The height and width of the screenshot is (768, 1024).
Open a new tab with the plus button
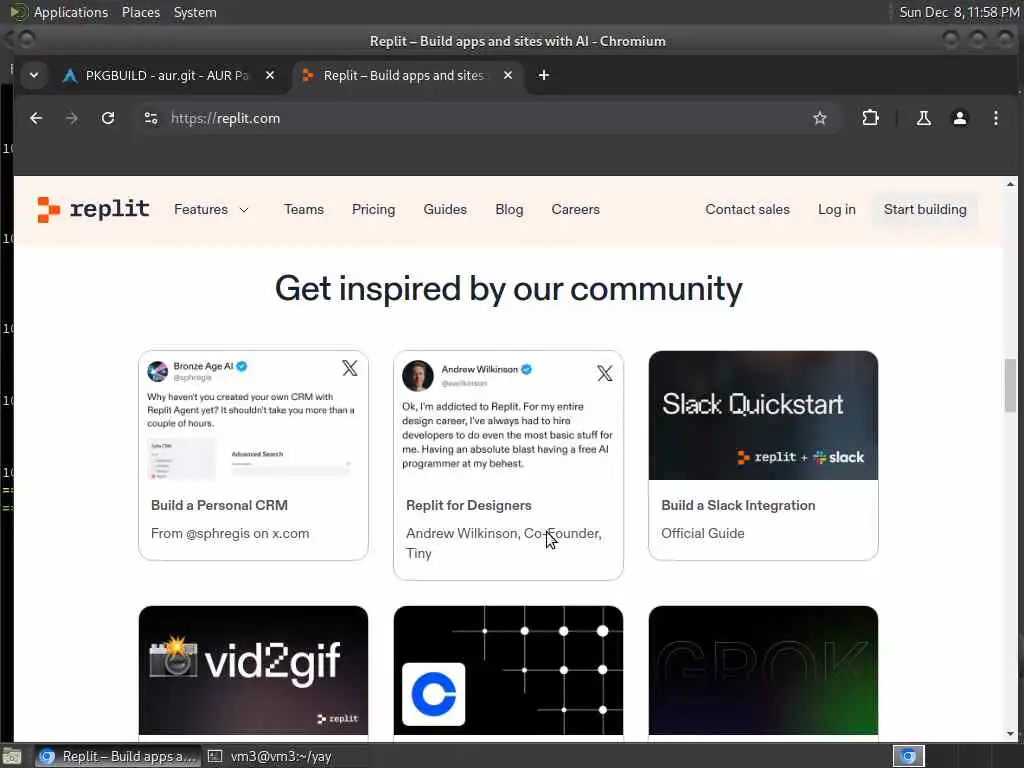click(543, 75)
